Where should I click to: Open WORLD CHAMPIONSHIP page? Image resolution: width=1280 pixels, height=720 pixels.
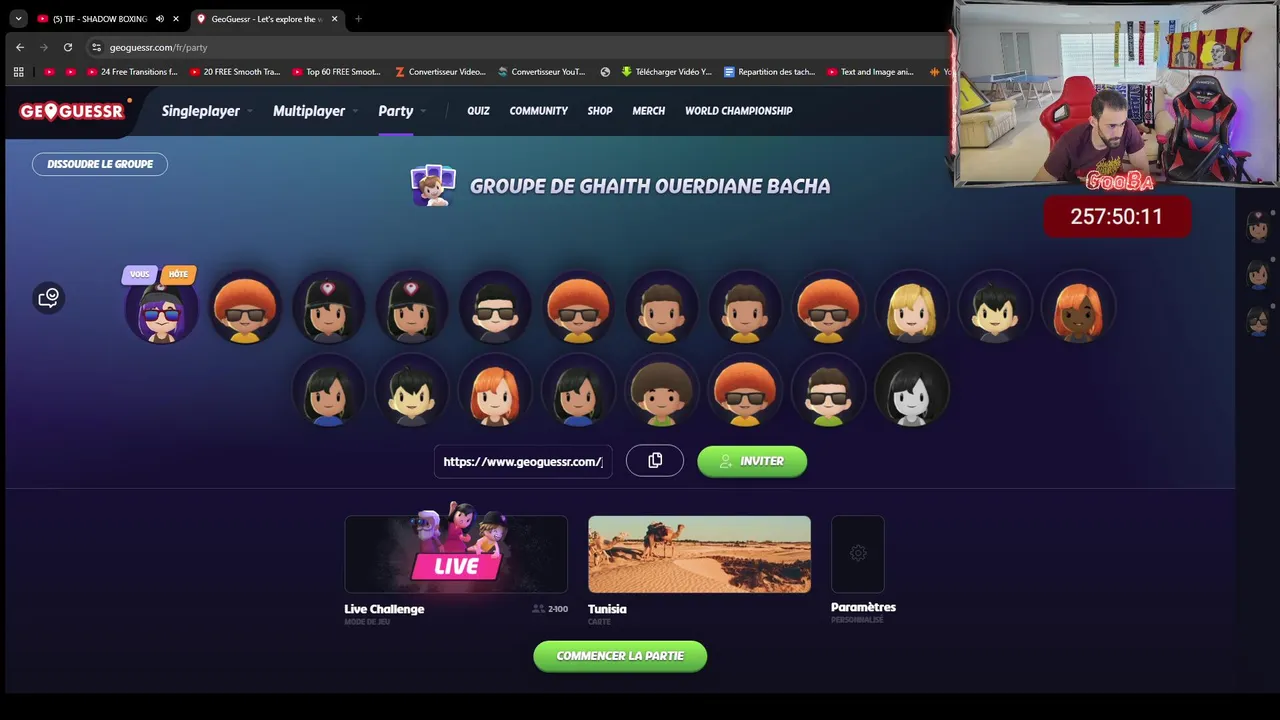738,111
